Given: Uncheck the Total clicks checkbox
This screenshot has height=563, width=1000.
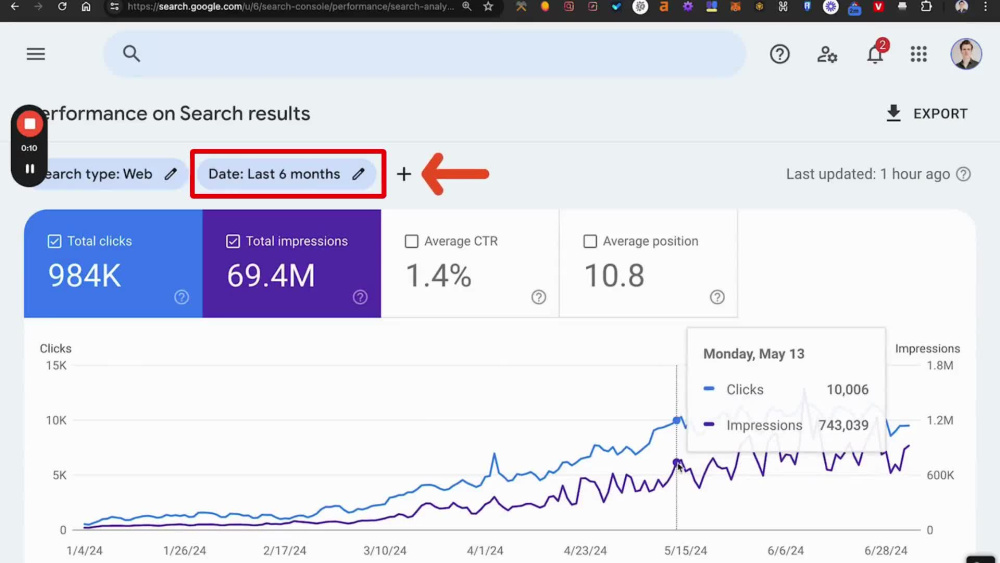Looking at the screenshot, I should (x=54, y=241).
